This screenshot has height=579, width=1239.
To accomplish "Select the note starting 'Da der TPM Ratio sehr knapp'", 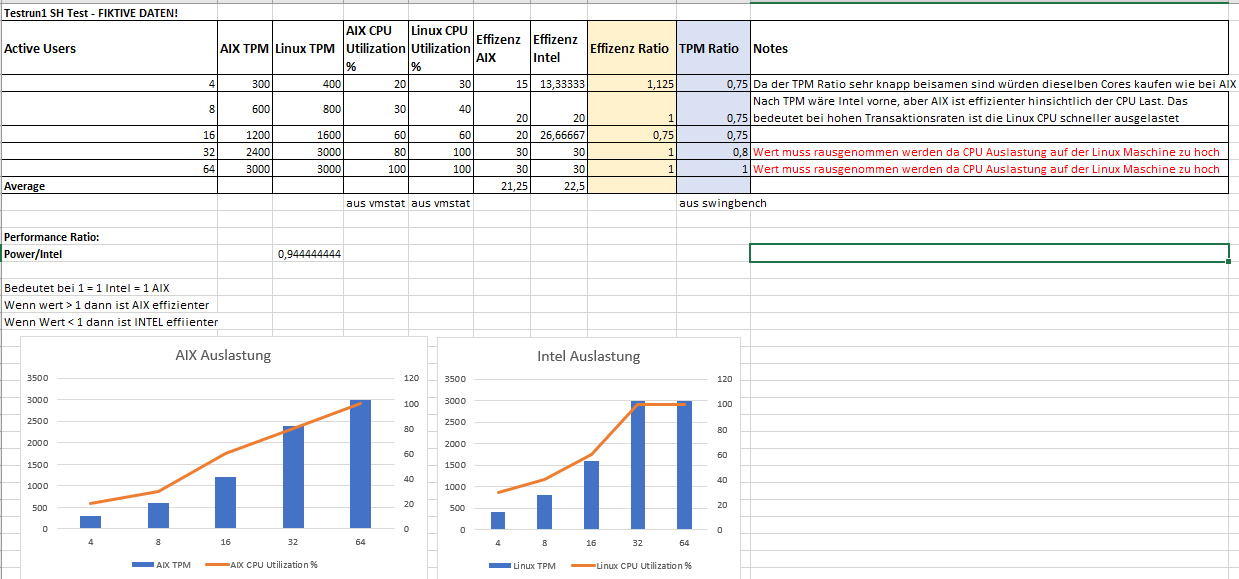I will coord(994,85).
